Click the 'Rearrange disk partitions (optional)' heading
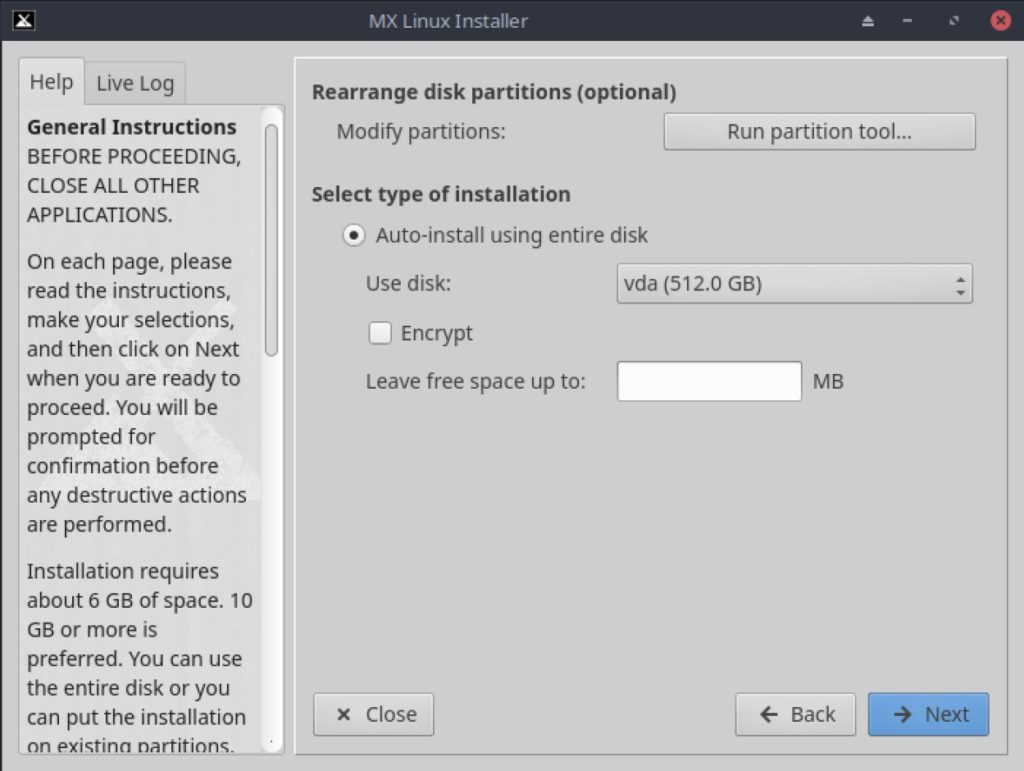 494,92
